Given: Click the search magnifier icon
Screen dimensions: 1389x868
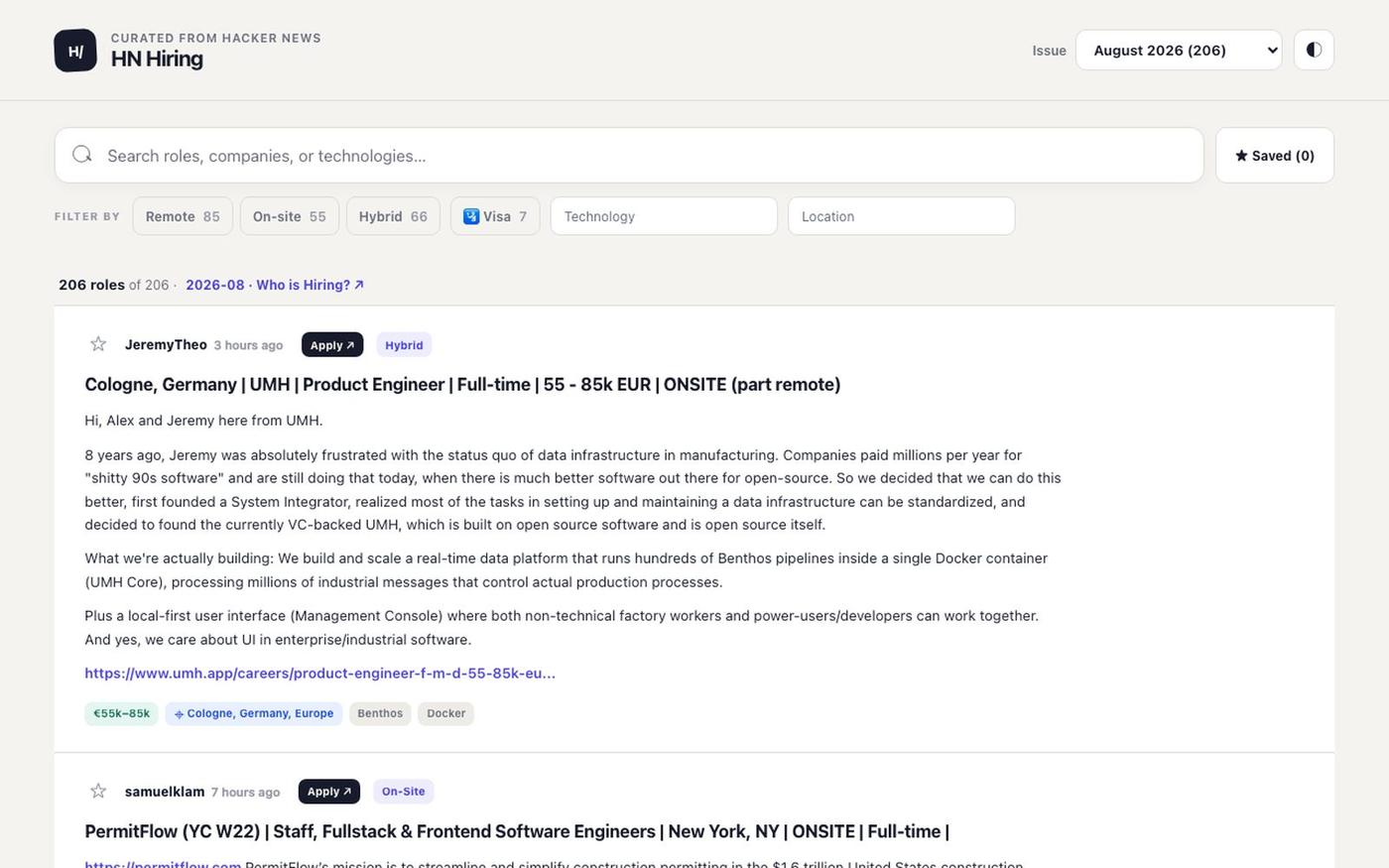Looking at the screenshot, I should tap(82, 155).
